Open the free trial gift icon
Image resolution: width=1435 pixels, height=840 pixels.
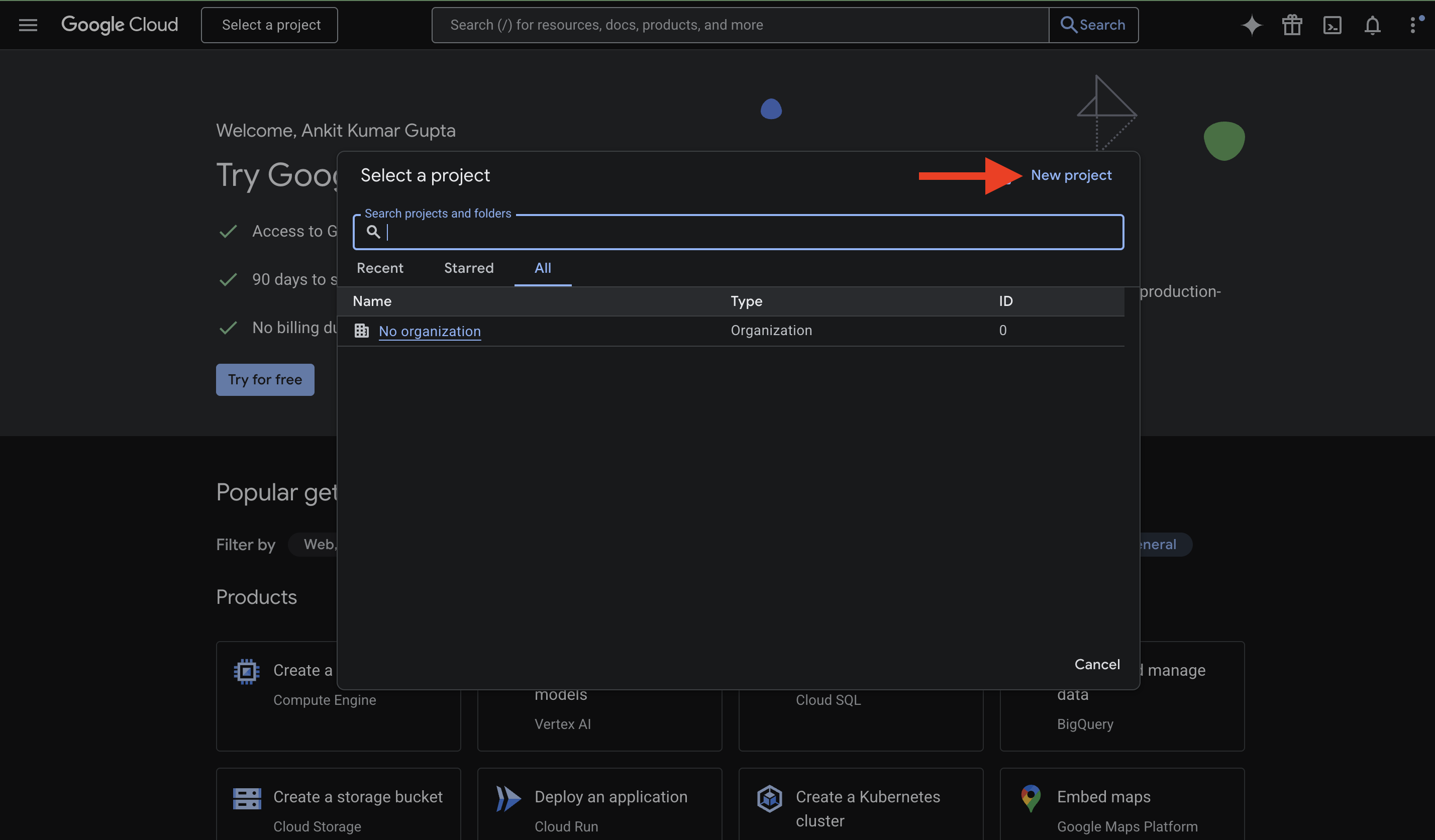1291,25
